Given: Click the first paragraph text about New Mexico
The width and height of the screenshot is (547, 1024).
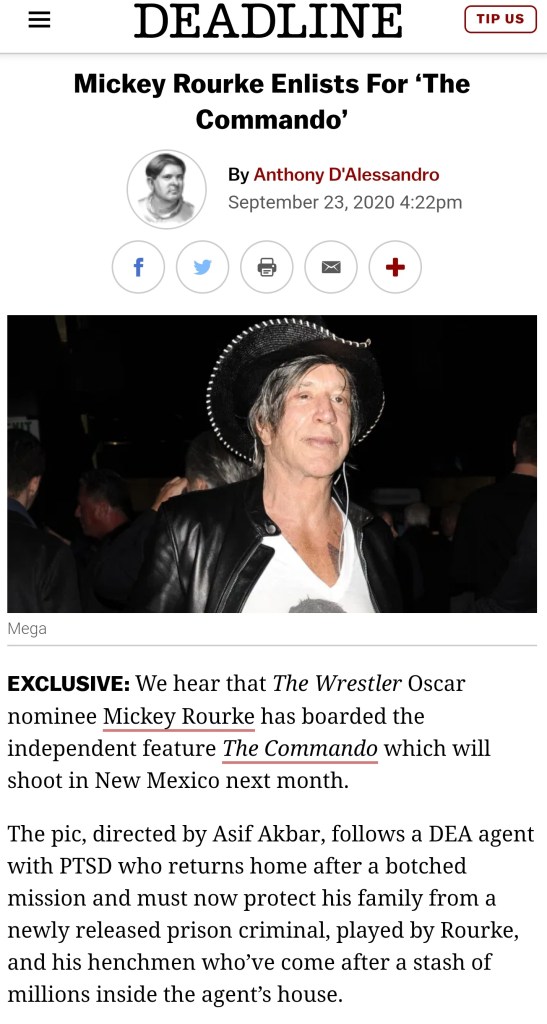Looking at the screenshot, I should pos(249,733).
